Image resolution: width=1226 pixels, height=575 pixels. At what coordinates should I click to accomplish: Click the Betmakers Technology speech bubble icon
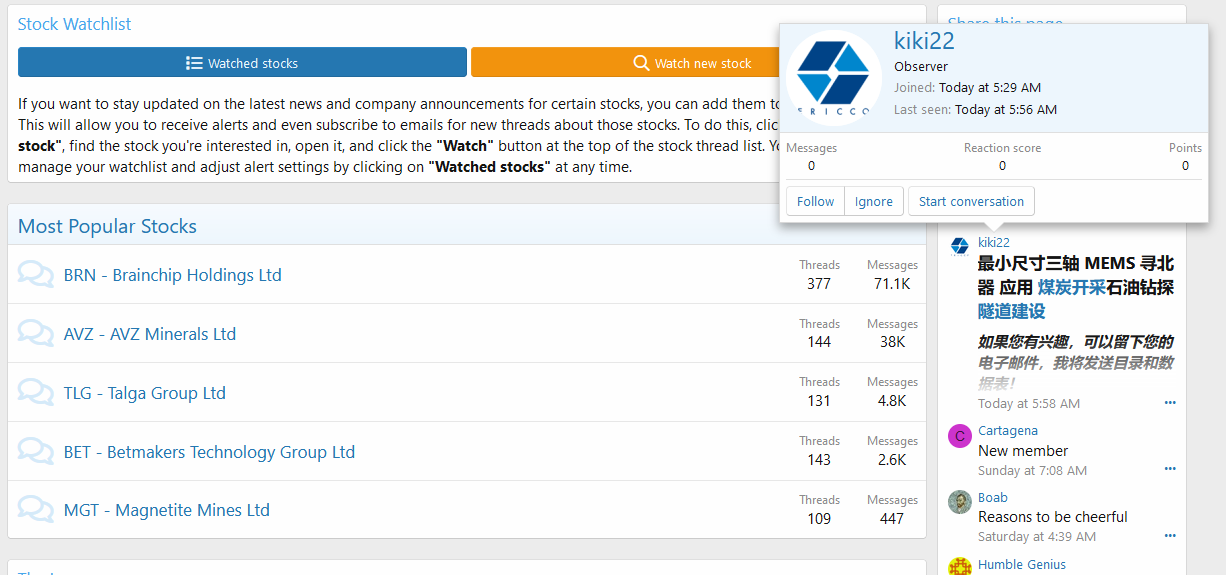pyautogui.click(x=36, y=452)
